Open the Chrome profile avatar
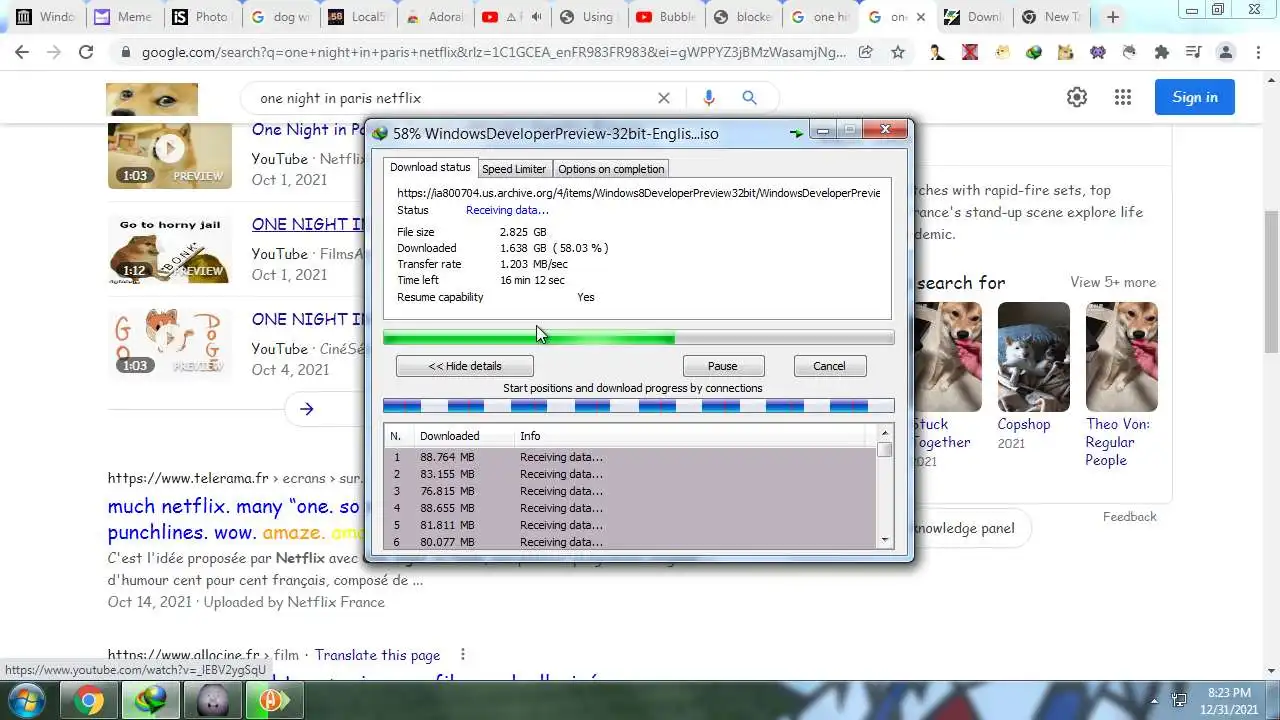The height and width of the screenshot is (720, 1280). (x=1225, y=52)
